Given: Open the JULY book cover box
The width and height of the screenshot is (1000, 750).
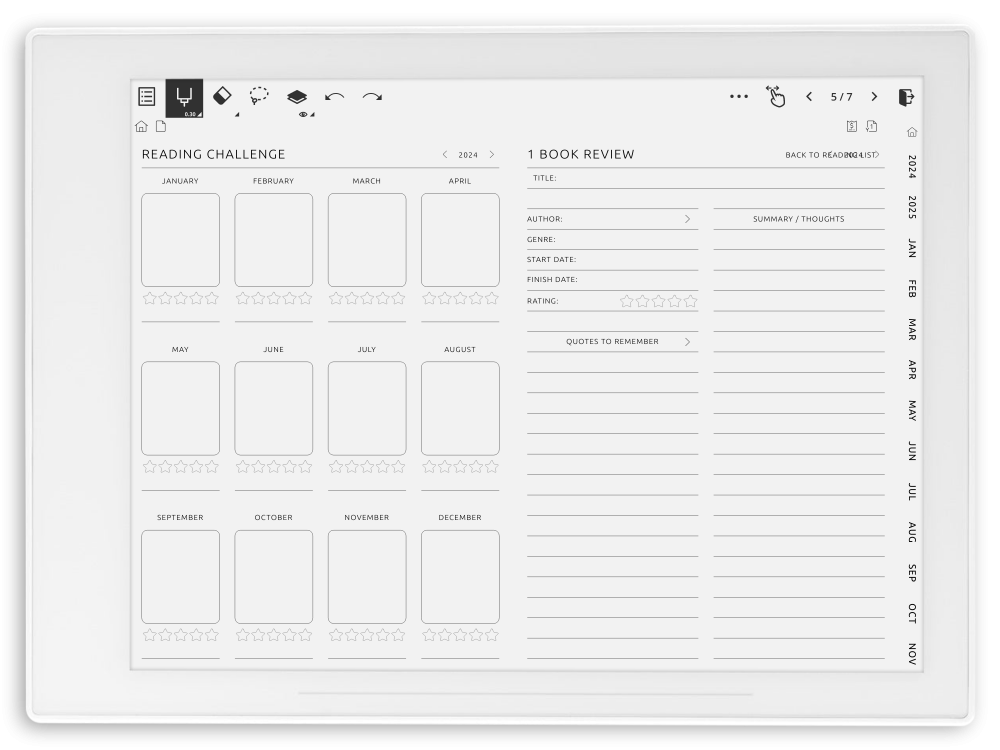Looking at the screenshot, I should 367,408.
